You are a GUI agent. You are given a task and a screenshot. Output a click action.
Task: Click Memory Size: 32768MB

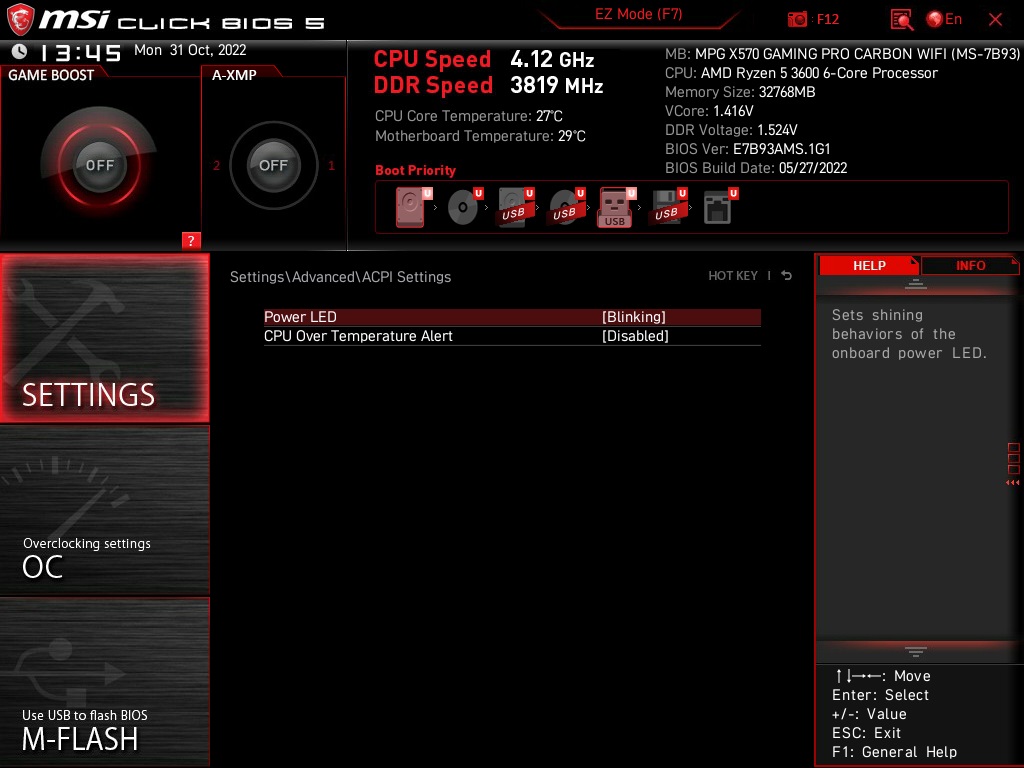tap(740, 92)
